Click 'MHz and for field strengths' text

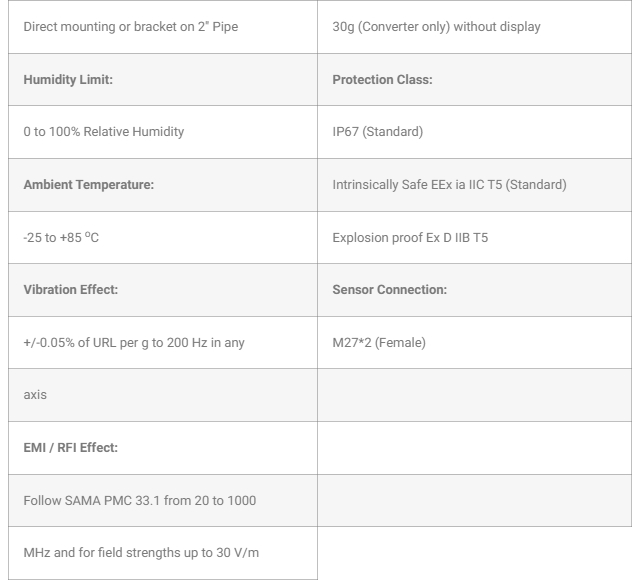pos(141,553)
